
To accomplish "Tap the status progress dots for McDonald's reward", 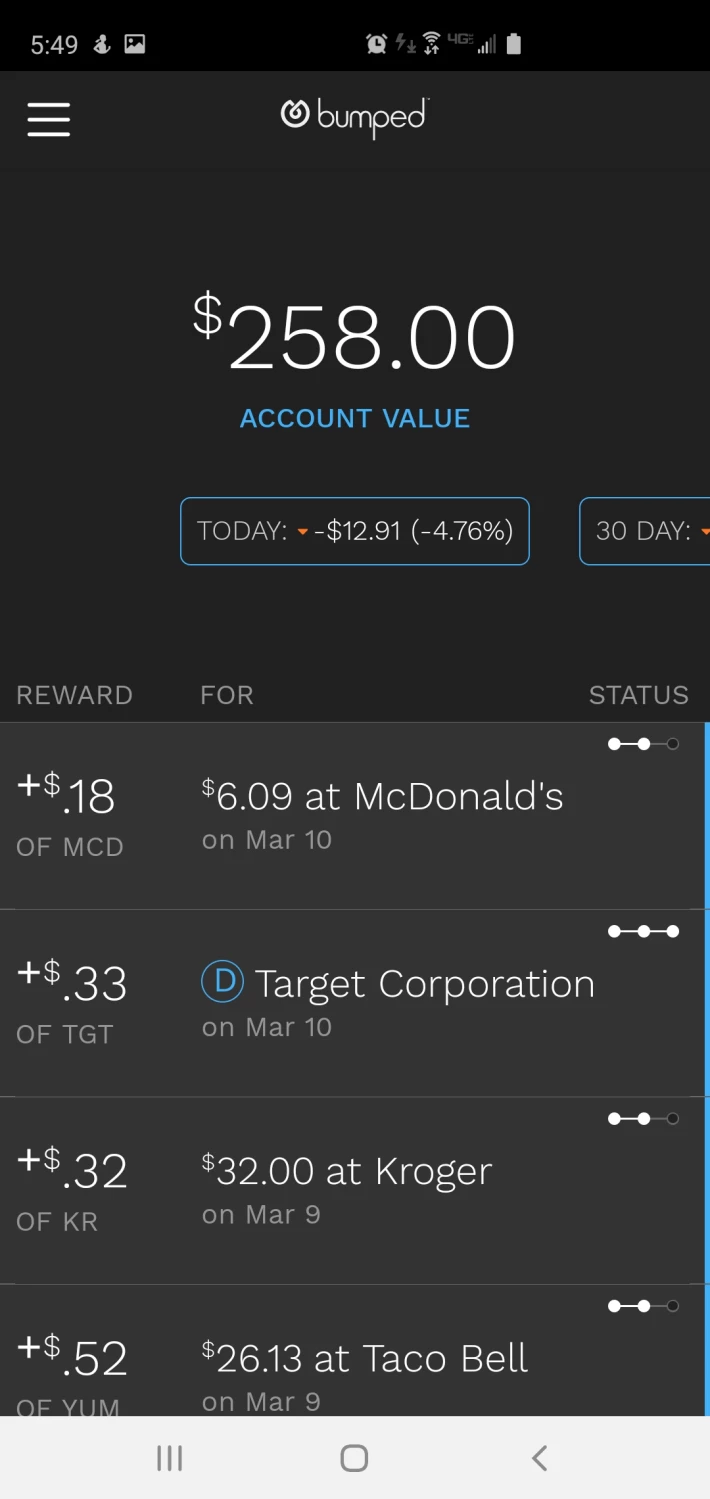I will tap(643, 744).
